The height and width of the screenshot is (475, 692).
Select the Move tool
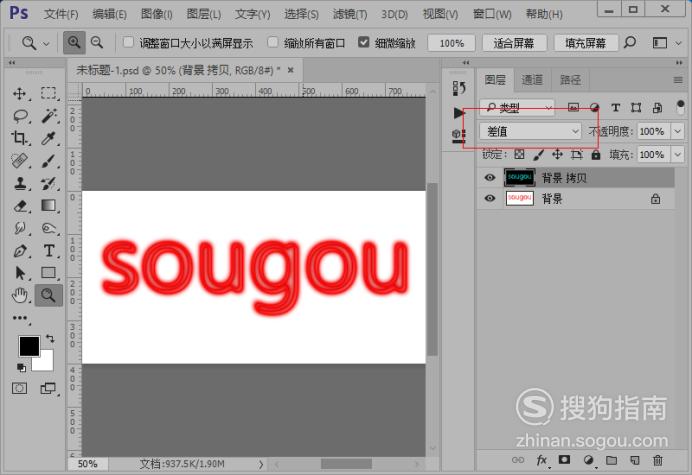tap(19, 94)
